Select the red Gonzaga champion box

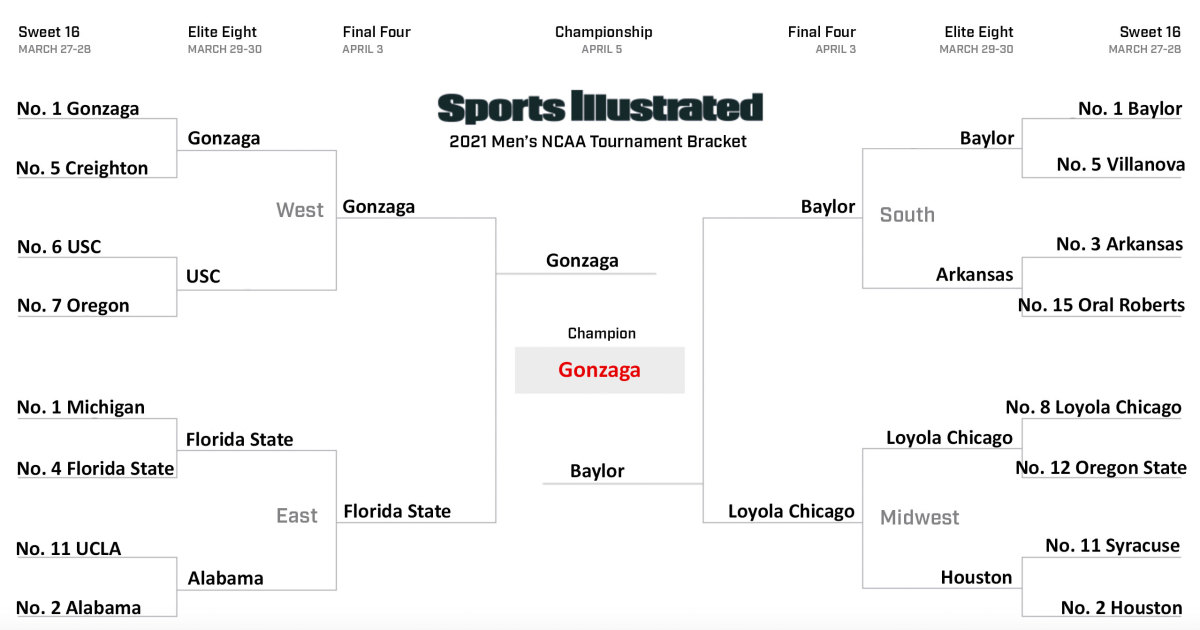click(x=599, y=370)
